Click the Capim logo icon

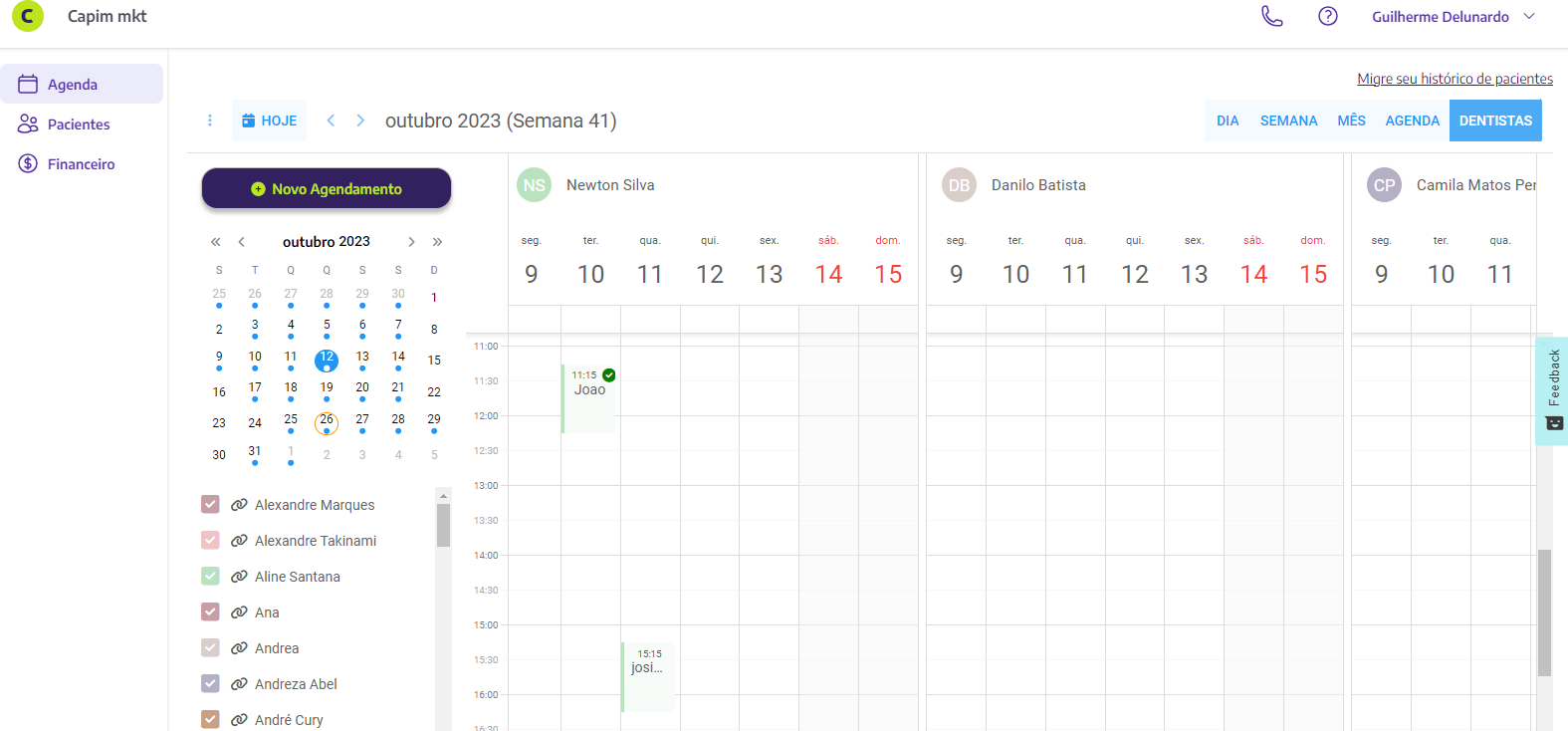(x=28, y=16)
